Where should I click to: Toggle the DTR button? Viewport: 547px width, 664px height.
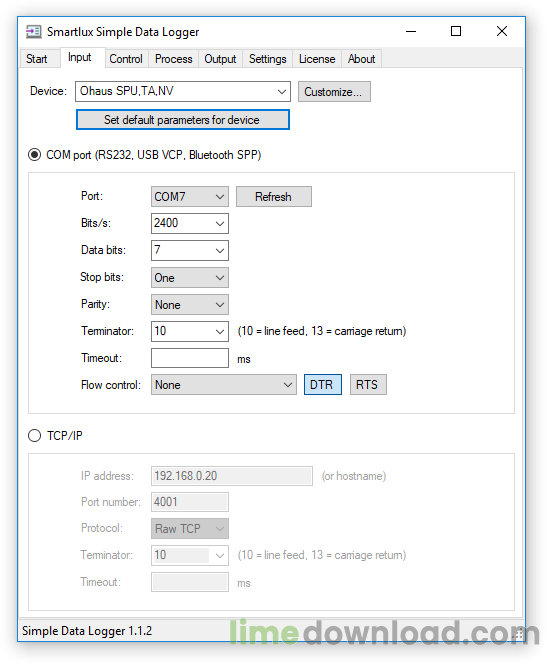click(323, 385)
